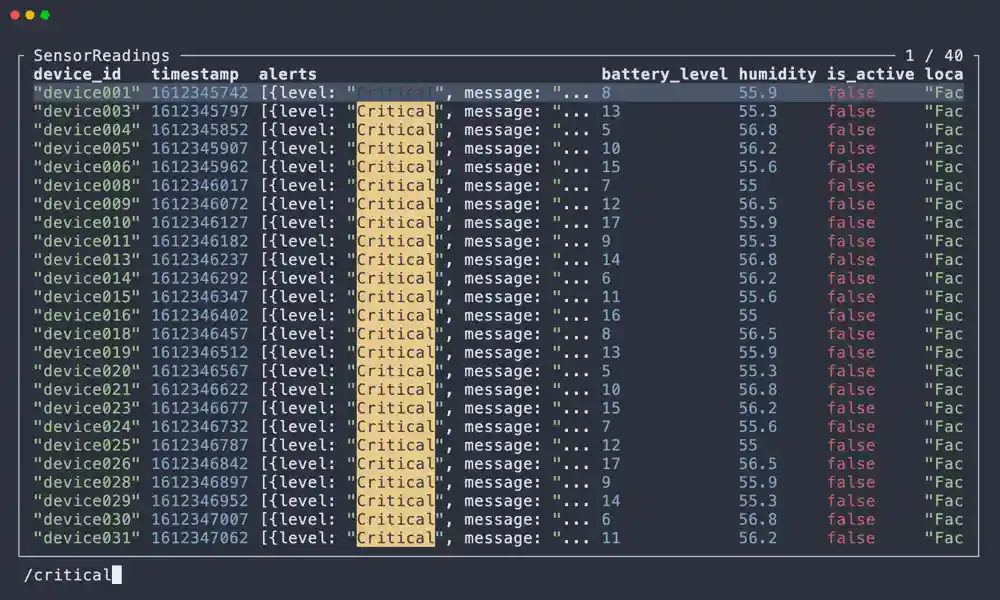This screenshot has height=600, width=1000.
Task: Select the "device009" cell
Action: [x=87, y=204]
